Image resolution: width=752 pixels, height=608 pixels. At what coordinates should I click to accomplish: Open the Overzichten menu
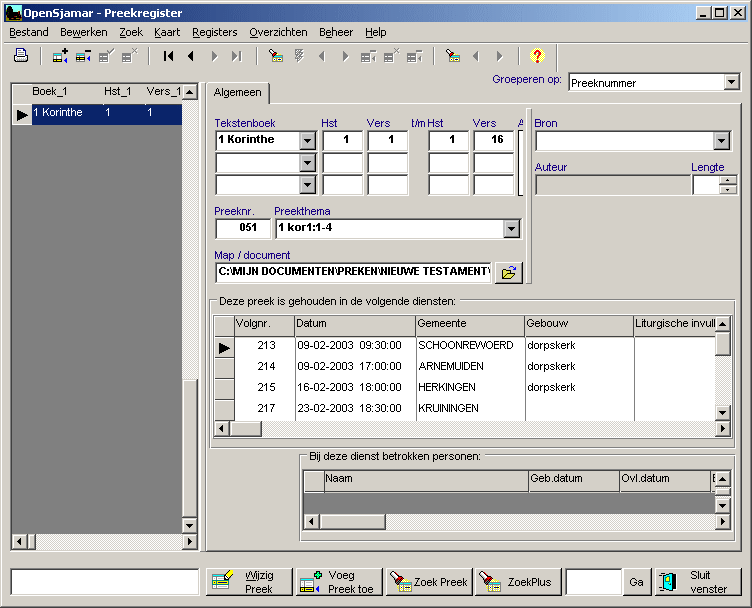pos(279,32)
